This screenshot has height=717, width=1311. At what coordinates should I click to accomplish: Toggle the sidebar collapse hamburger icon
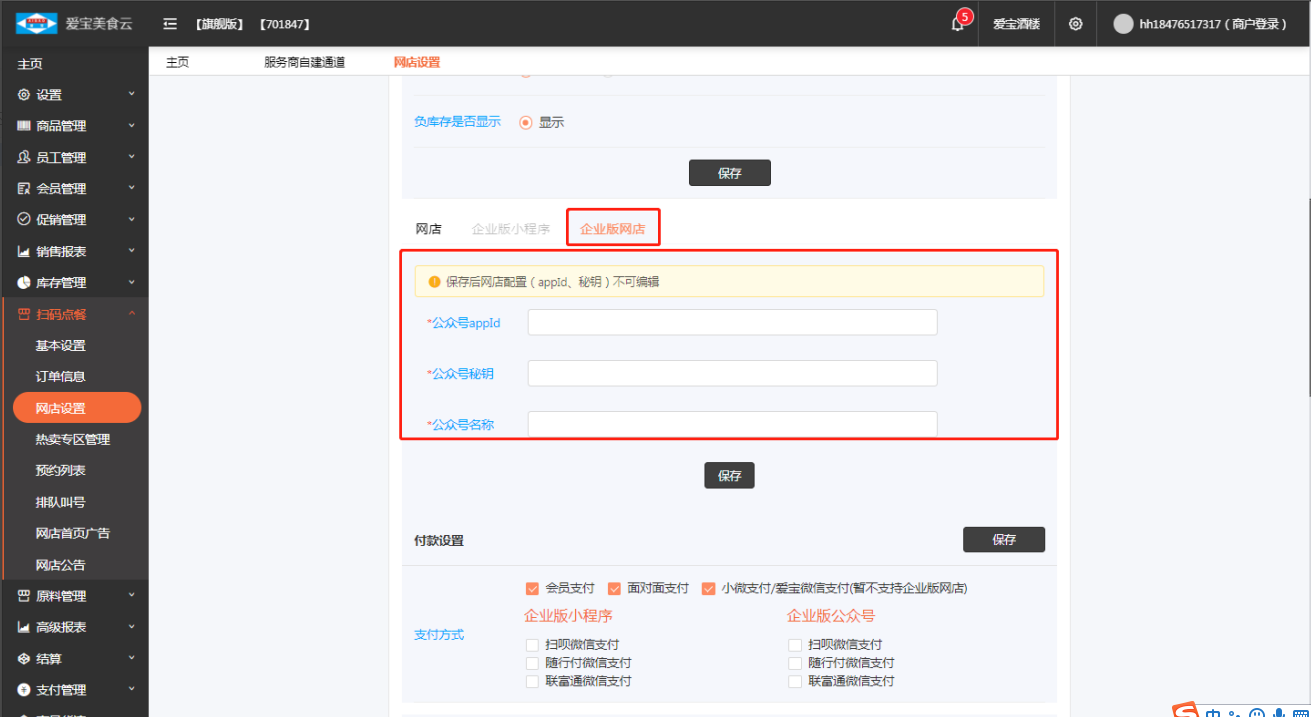click(x=170, y=24)
